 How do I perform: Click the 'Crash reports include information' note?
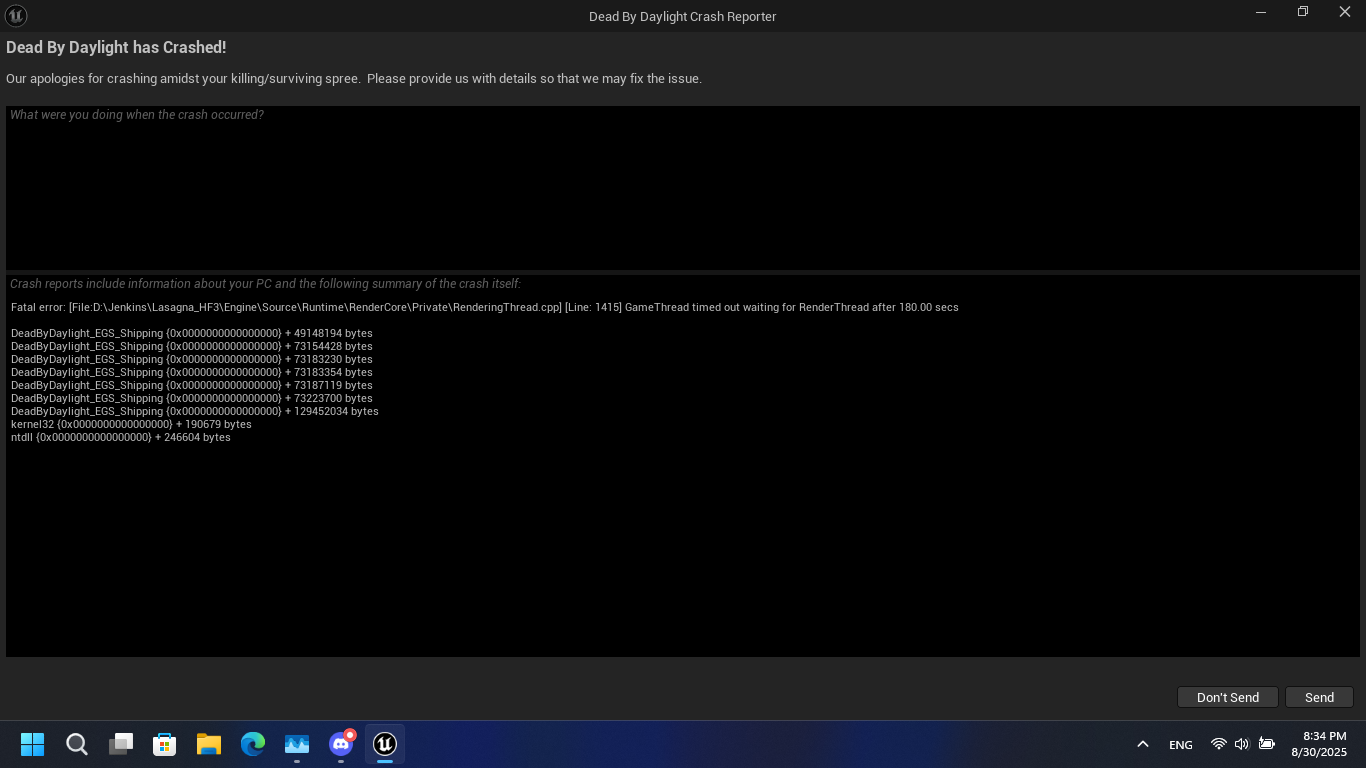(x=265, y=284)
